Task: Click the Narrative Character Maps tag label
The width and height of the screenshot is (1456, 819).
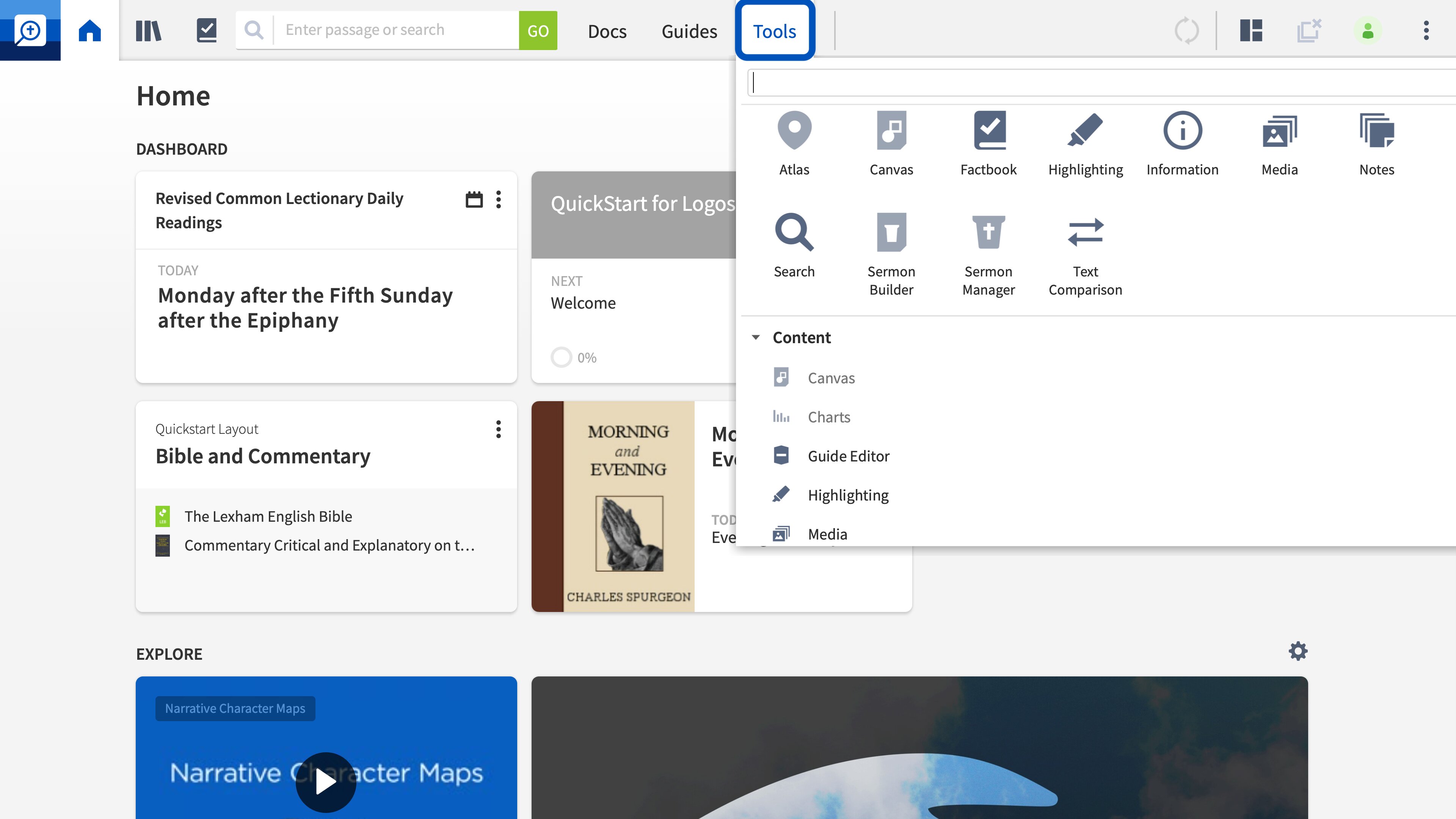Action: pos(235,708)
